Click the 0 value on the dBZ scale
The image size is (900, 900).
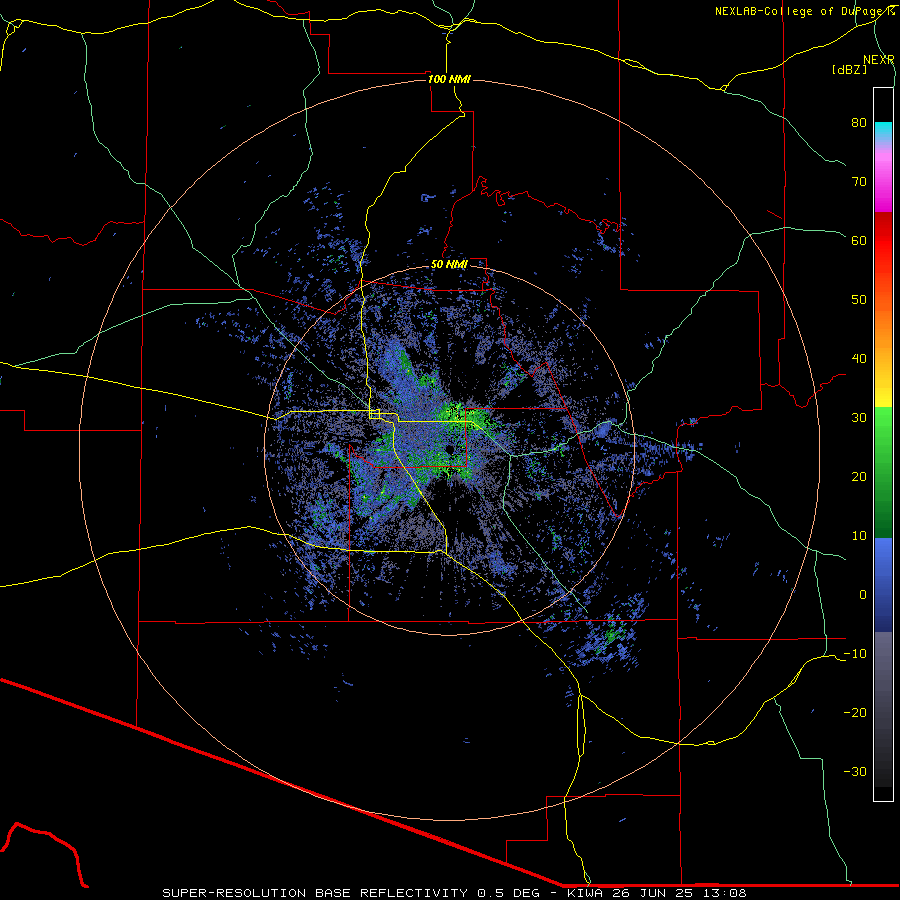(x=863, y=595)
